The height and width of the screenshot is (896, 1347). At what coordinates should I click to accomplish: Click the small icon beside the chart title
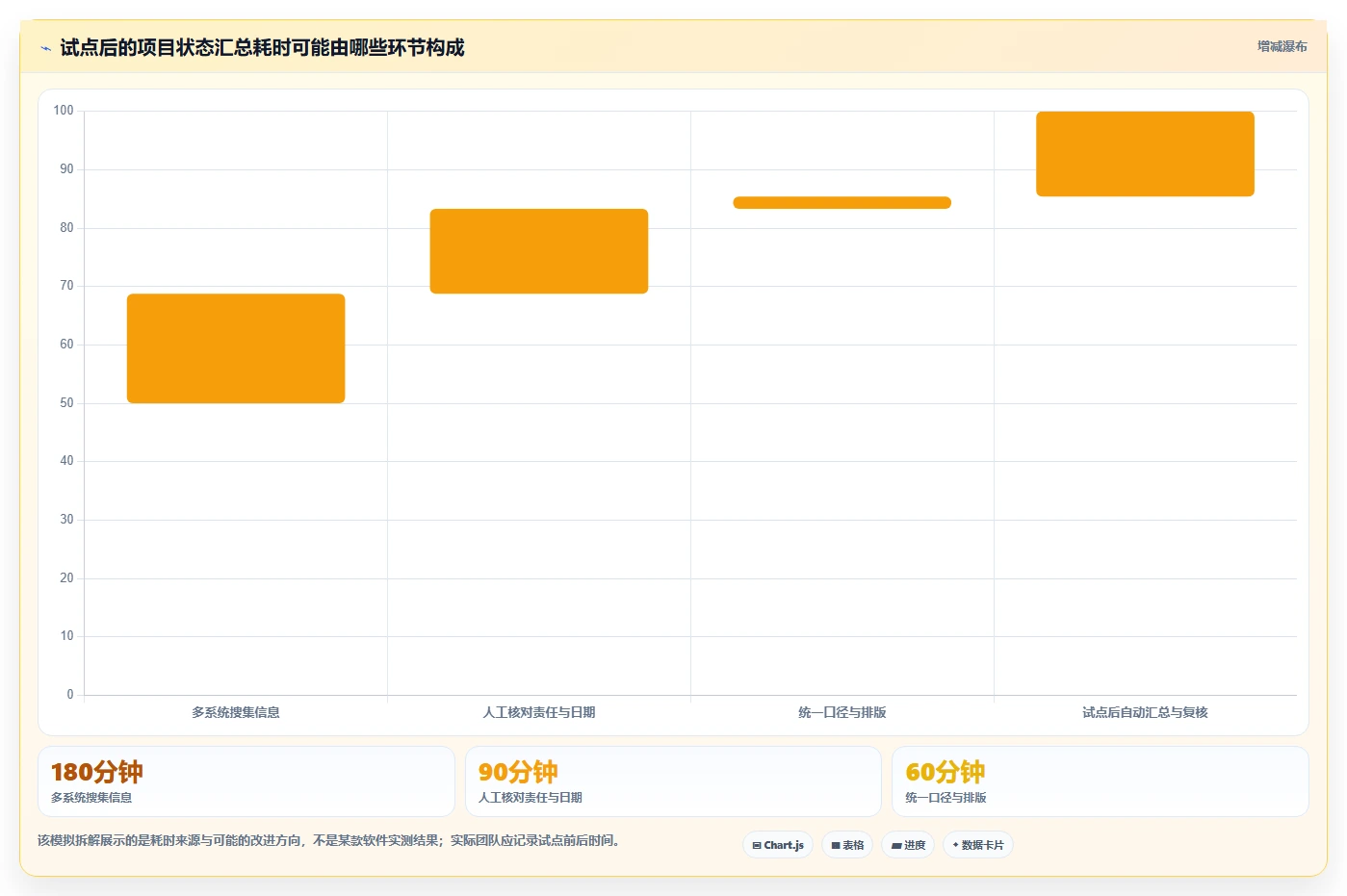45,48
